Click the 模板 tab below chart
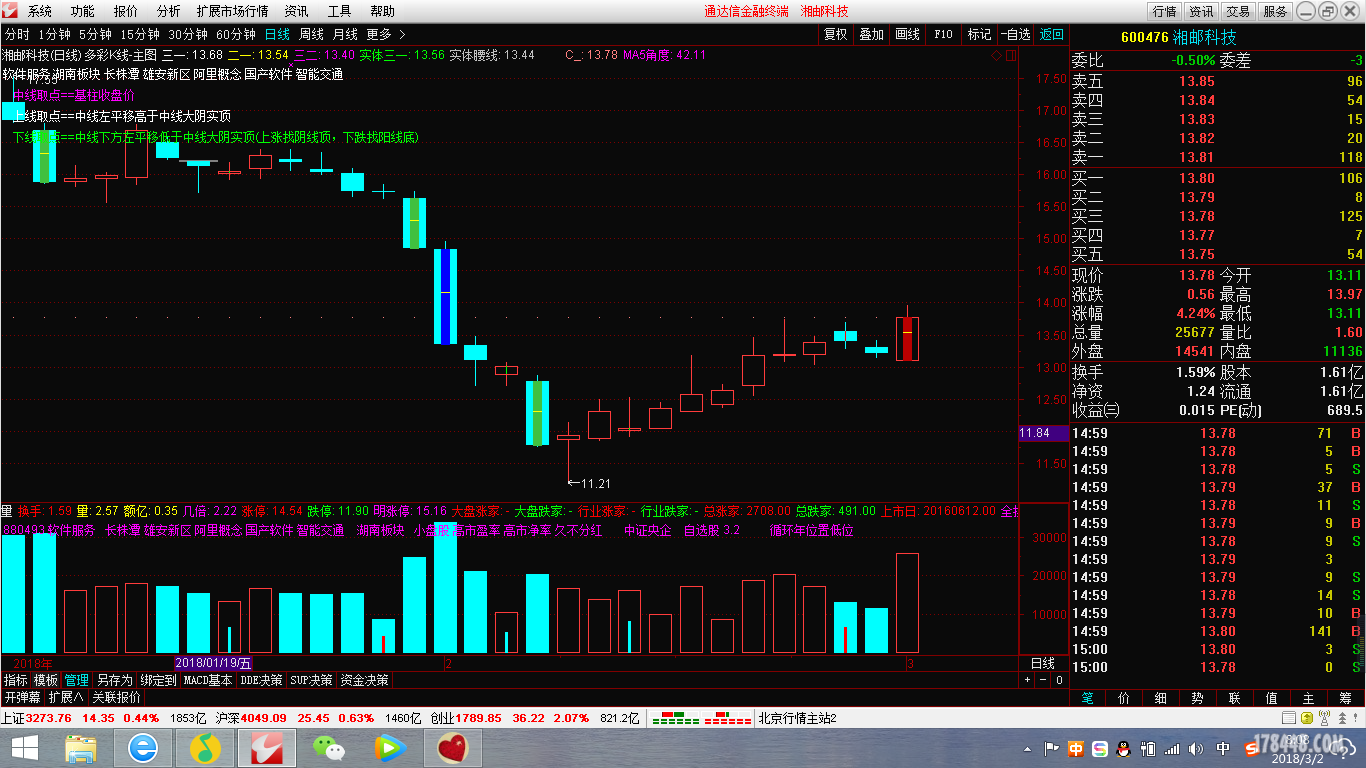 click(46, 680)
